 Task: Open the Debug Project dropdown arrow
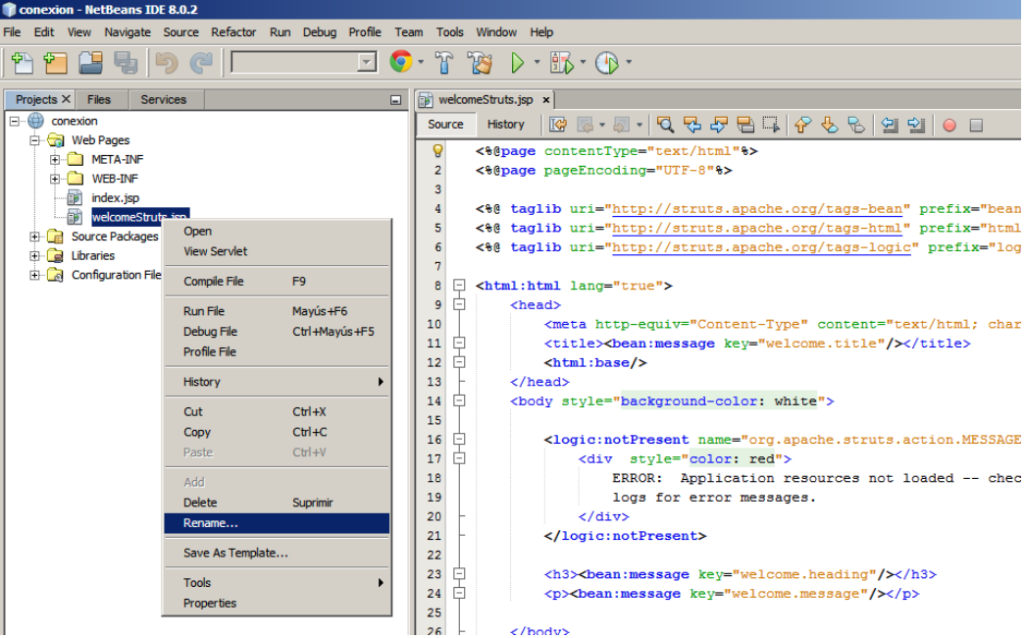pos(583,63)
